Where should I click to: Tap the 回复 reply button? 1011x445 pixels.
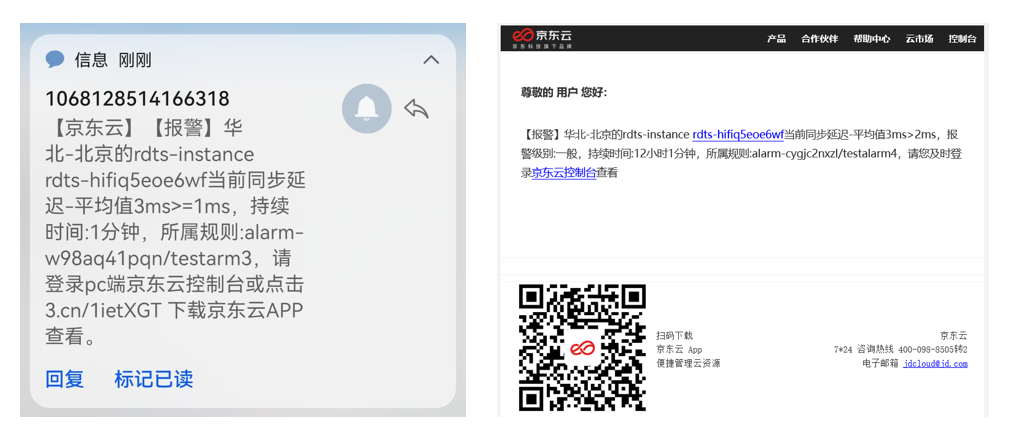64,379
